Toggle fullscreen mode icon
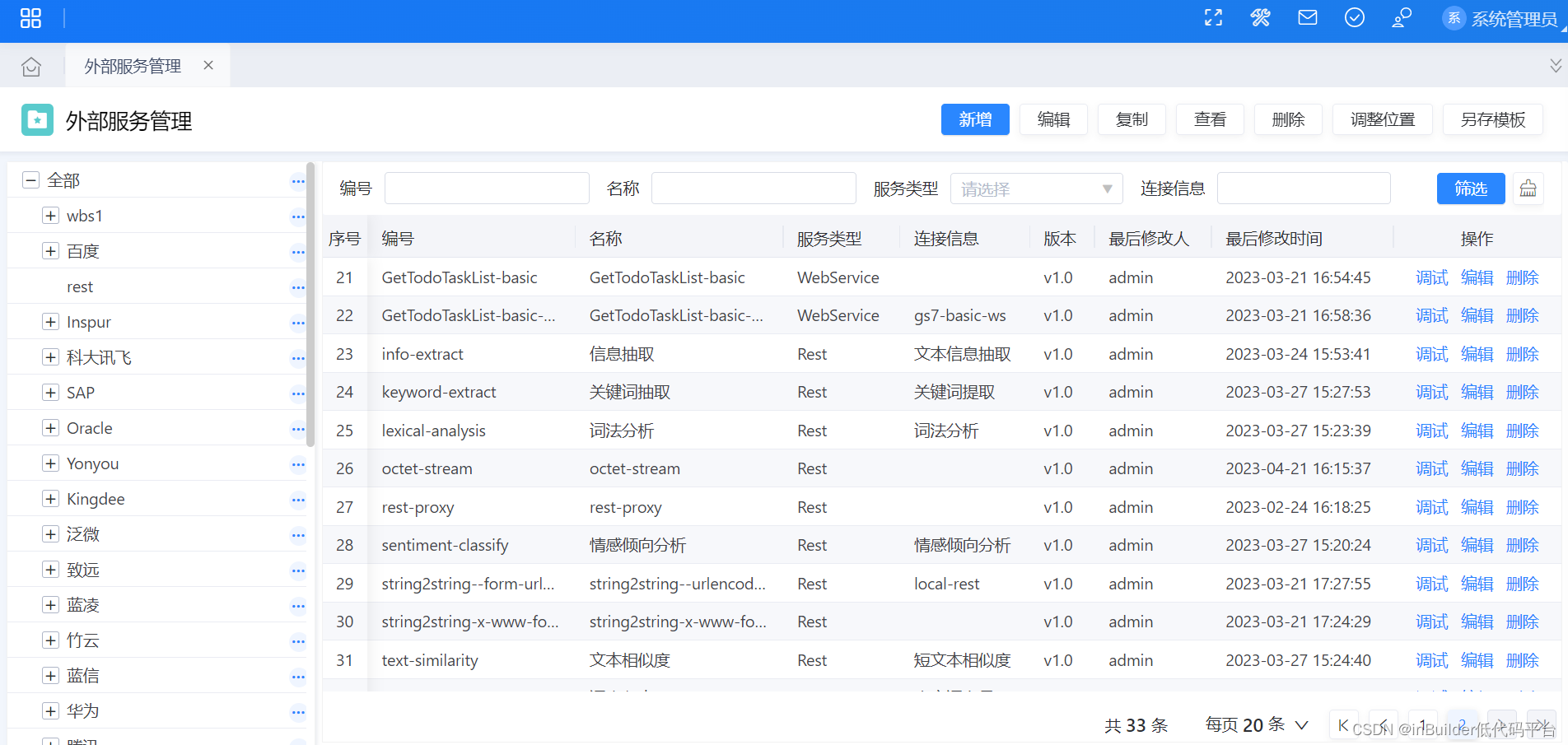The image size is (1568, 745). (x=1213, y=18)
